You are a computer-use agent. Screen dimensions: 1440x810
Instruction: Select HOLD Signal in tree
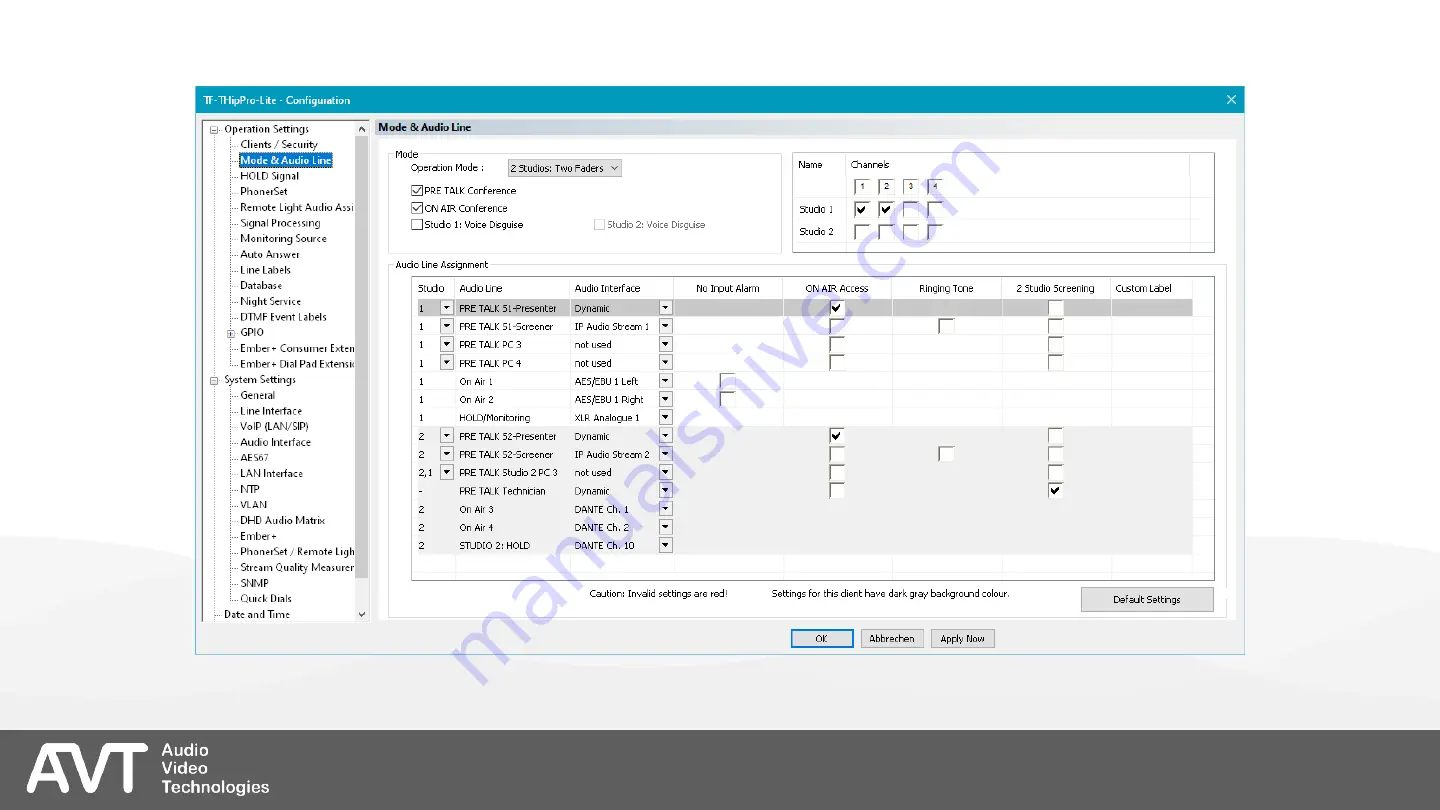click(x=270, y=176)
